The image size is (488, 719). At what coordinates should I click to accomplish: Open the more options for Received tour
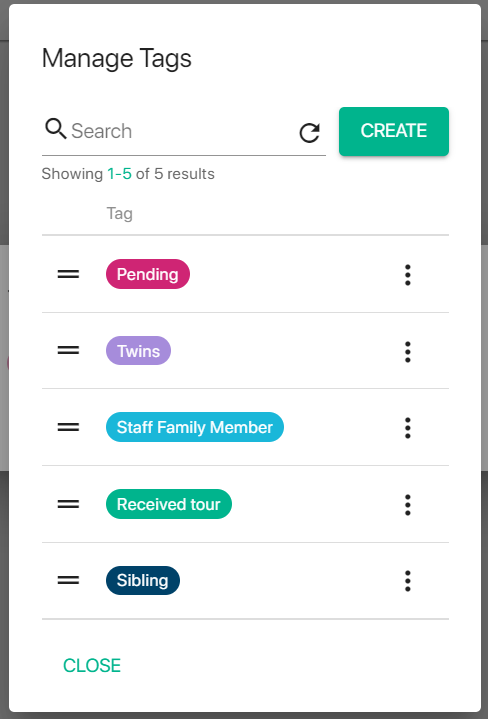(x=408, y=505)
